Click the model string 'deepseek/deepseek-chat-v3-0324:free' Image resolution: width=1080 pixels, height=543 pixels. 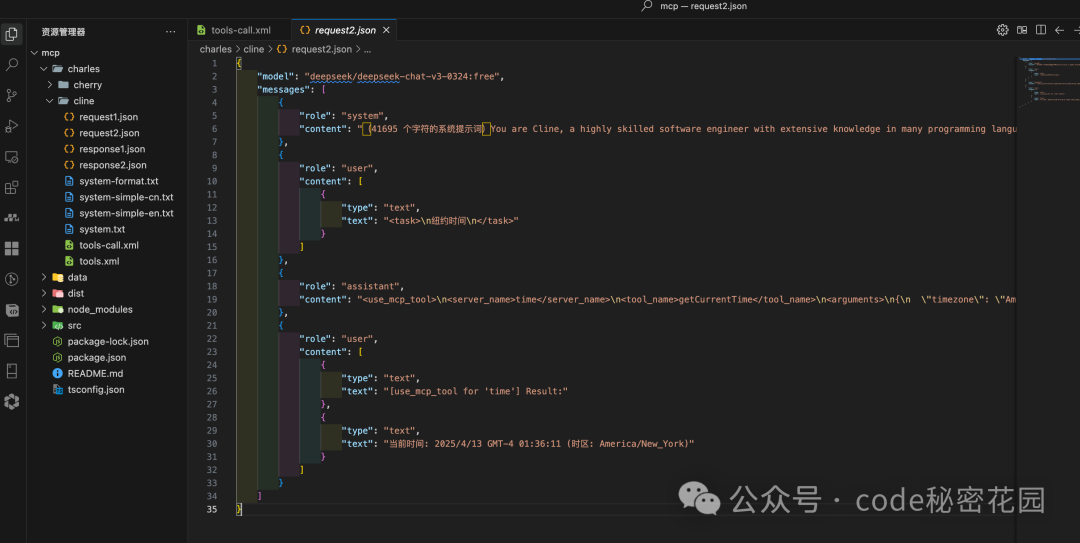402,76
